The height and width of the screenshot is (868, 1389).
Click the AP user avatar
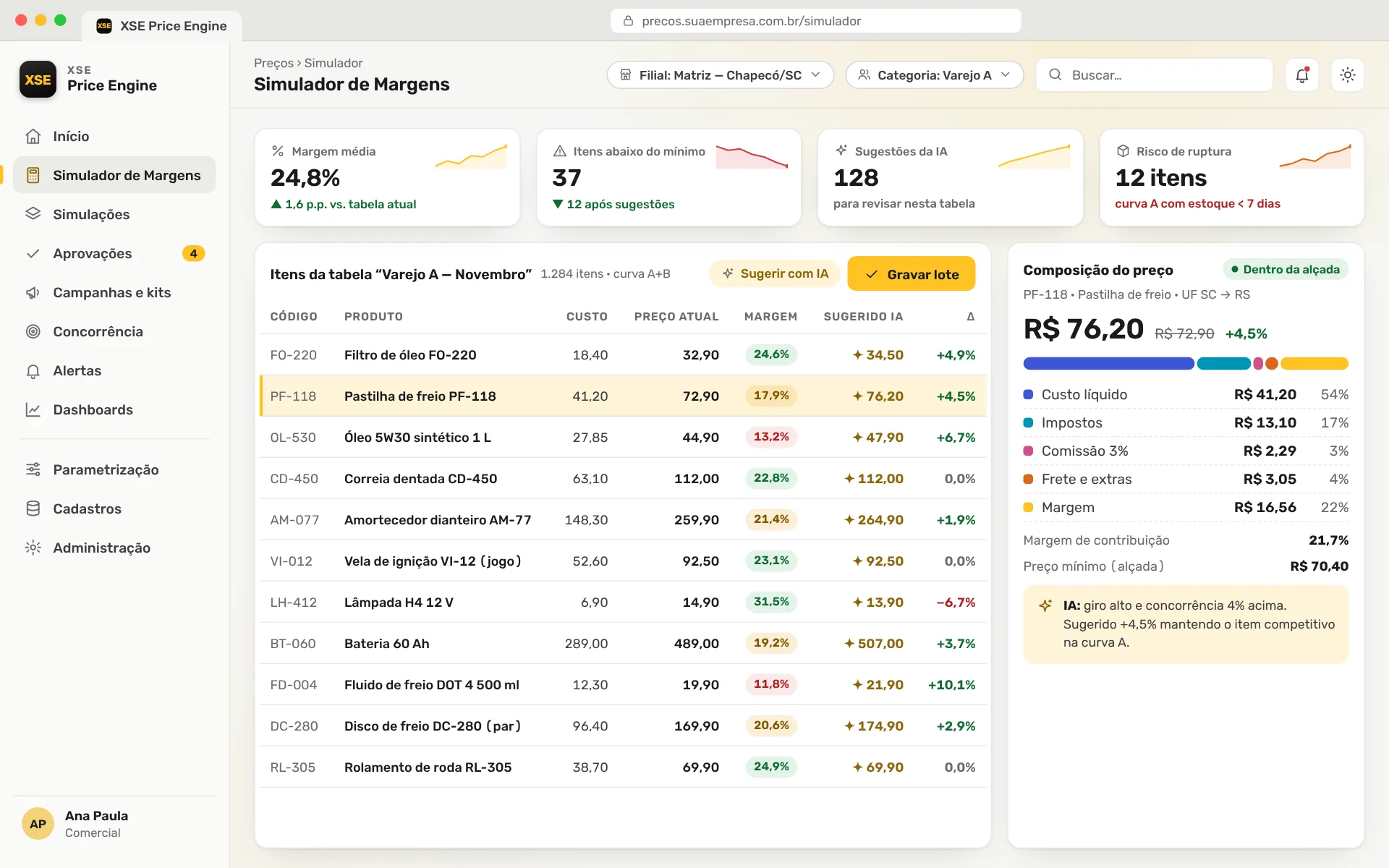(x=38, y=823)
